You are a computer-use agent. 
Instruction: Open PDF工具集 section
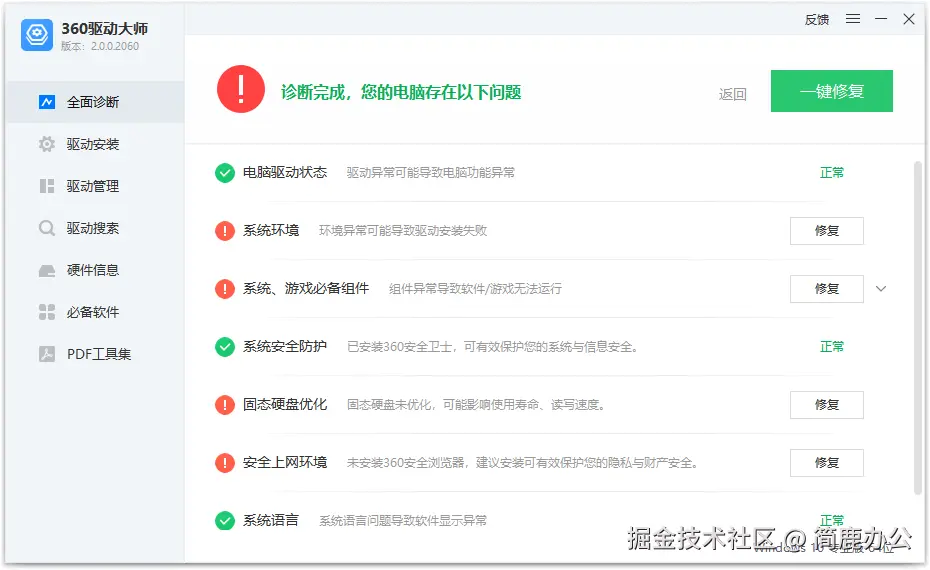[x=95, y=354]
